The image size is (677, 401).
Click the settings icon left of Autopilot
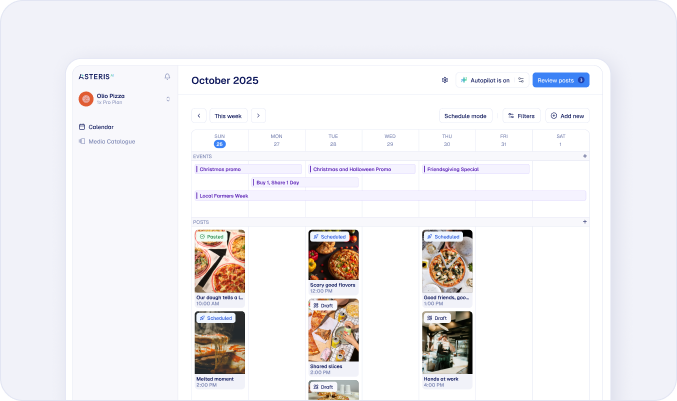(x=444, y=80)
